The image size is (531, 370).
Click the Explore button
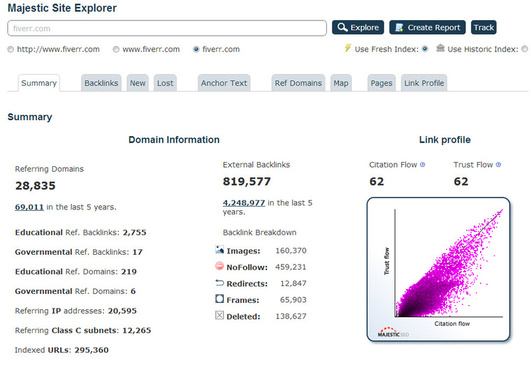coord(358,27)
